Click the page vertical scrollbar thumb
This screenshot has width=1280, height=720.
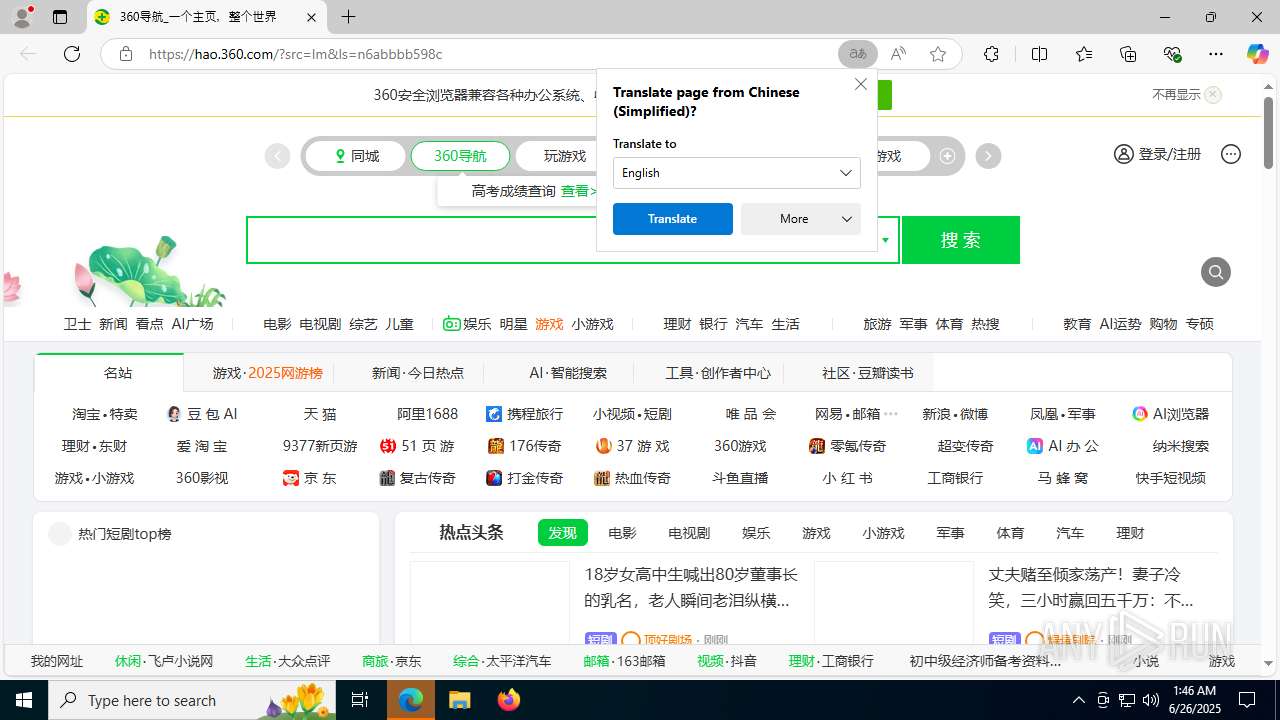[1268, 131]
